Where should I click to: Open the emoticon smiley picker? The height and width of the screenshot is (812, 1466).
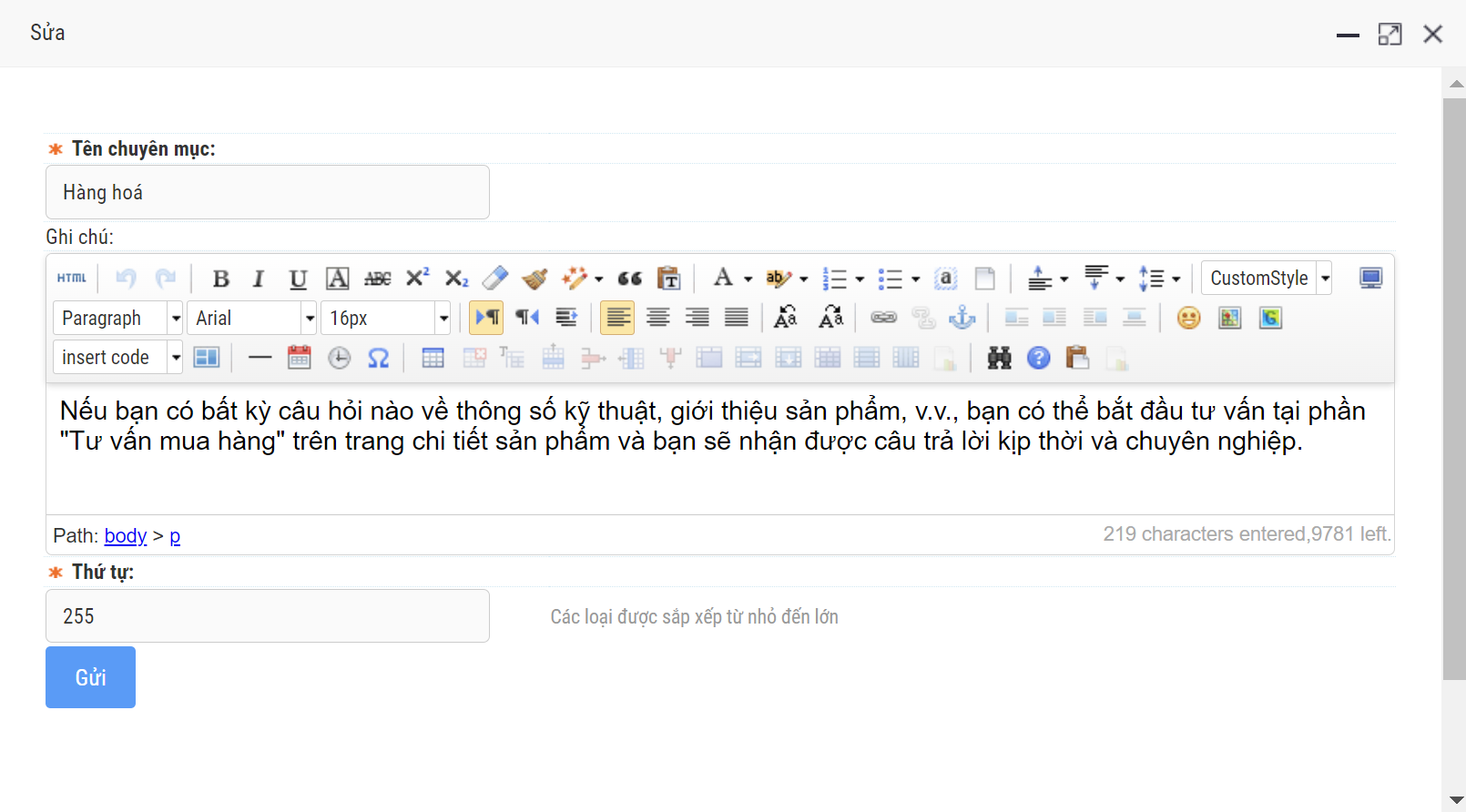[x=1188, y=318]
